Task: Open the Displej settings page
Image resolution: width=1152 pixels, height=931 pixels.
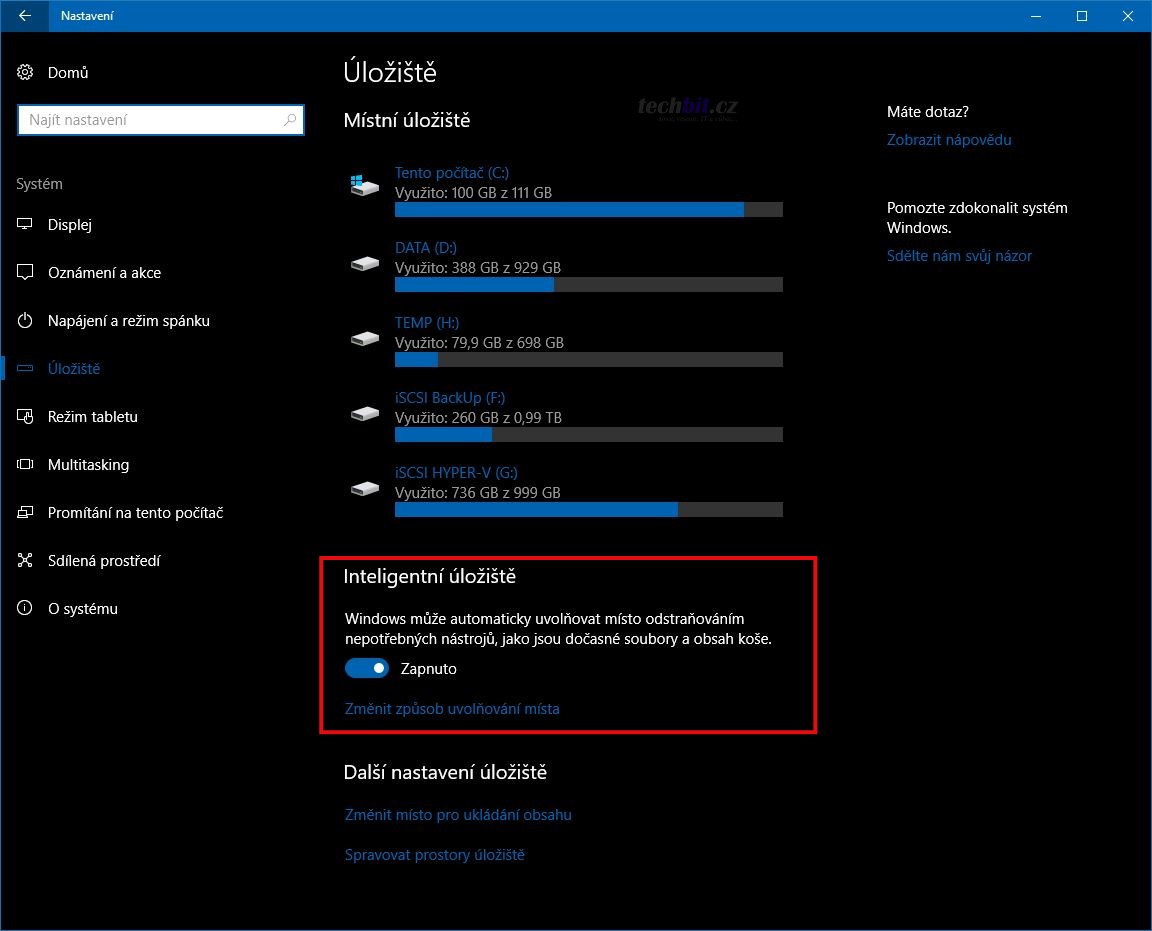Action: [x=70, y=224]
